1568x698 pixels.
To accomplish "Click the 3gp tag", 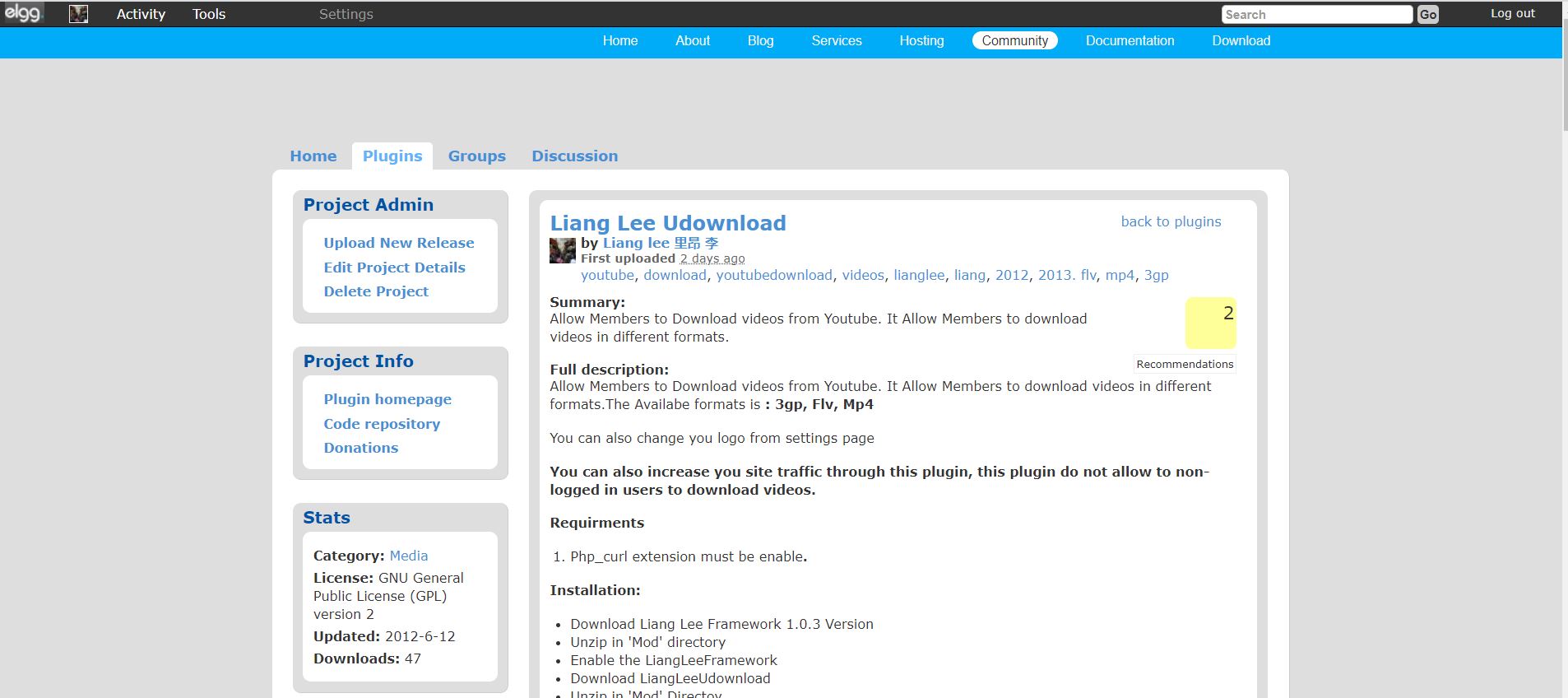I will pyautogui.click(x=1156, y=275).
